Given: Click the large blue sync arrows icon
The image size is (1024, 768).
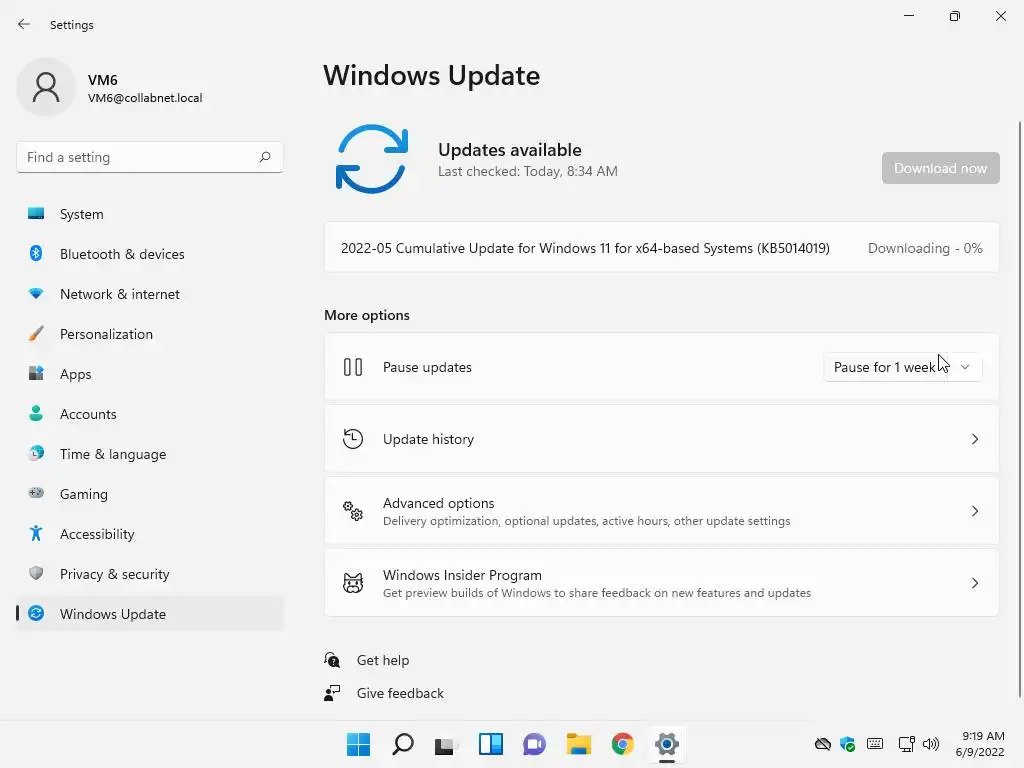Looking at the screenshot, I should (372, 159).
